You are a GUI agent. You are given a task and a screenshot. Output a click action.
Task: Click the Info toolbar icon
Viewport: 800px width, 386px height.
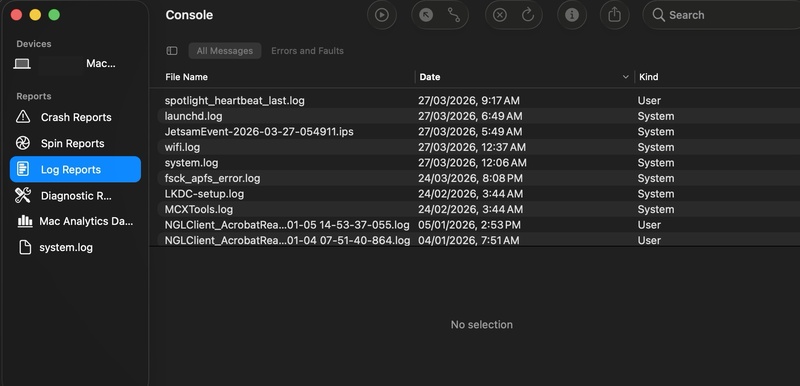[x=571, y=15]
